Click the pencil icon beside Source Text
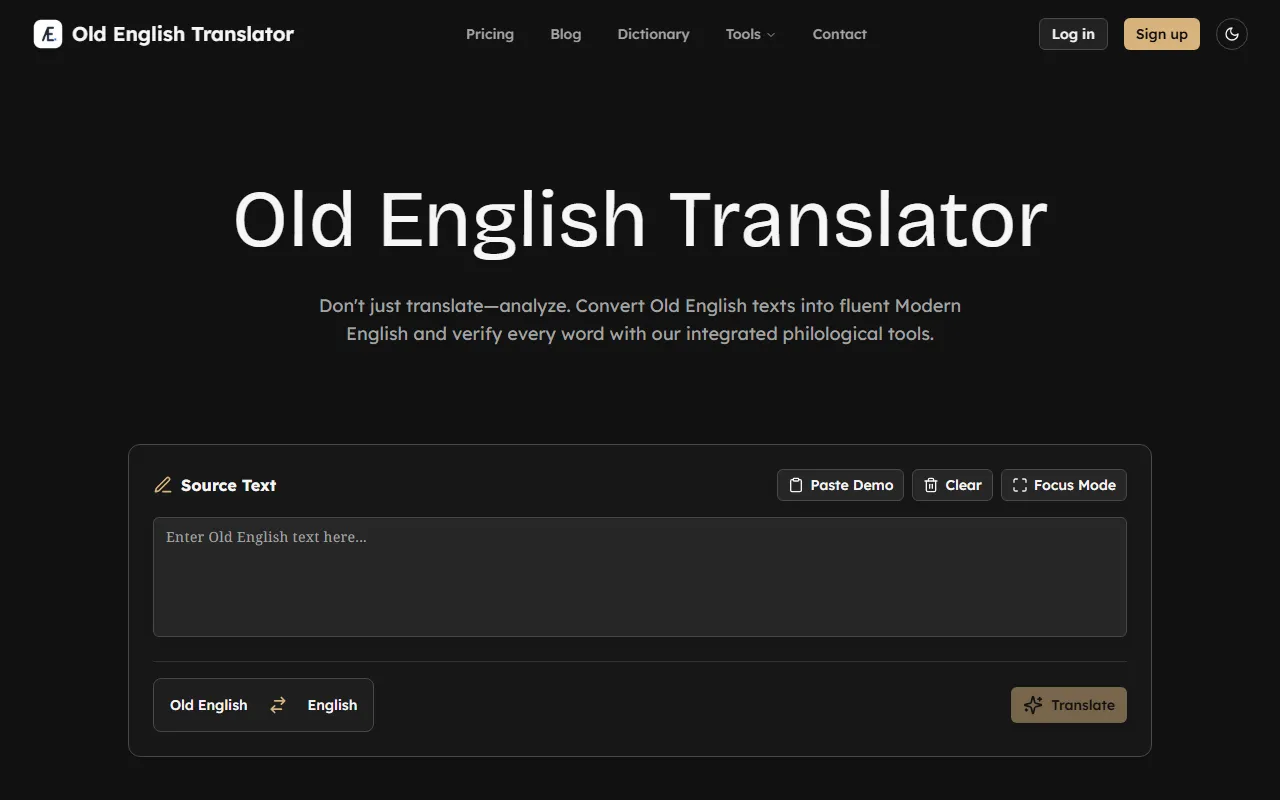1280x800 pixels. click(x=163, y=485)
